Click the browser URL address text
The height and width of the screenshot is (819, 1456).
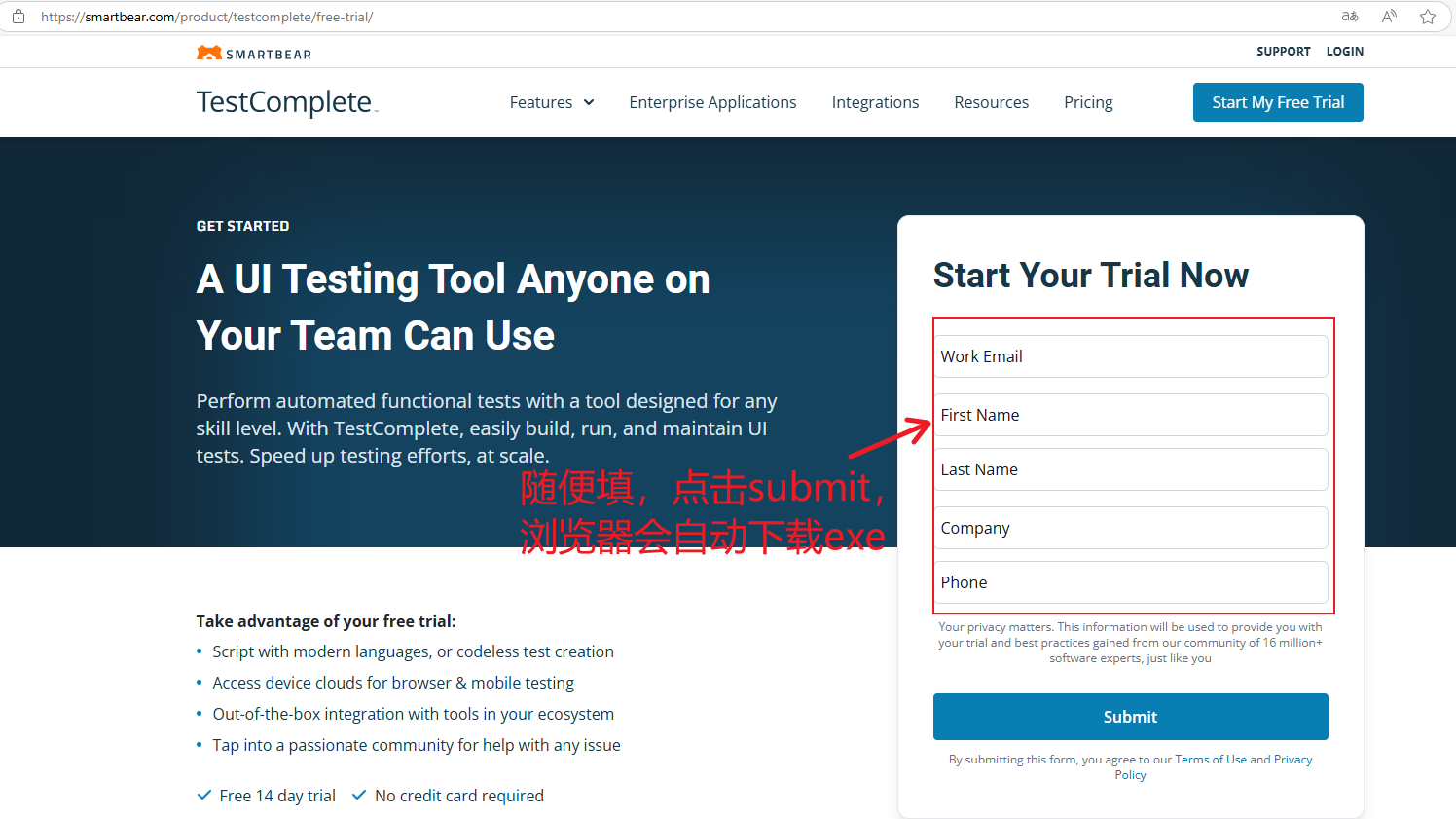[206, 17]
